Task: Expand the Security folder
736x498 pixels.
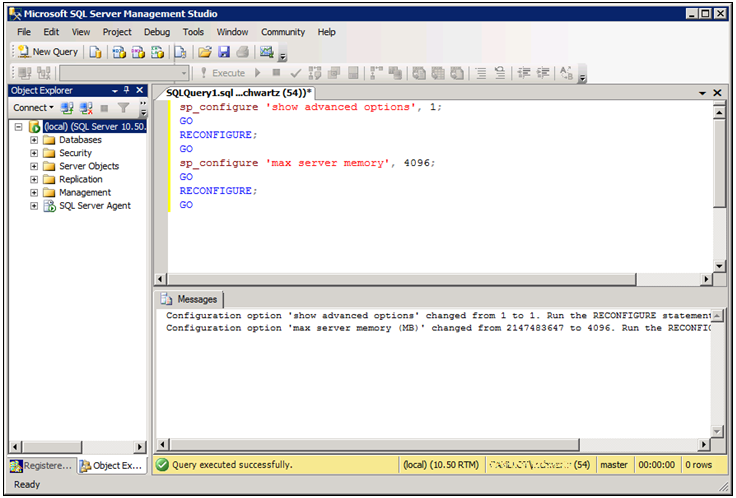Action: click(x=34, y=153)
